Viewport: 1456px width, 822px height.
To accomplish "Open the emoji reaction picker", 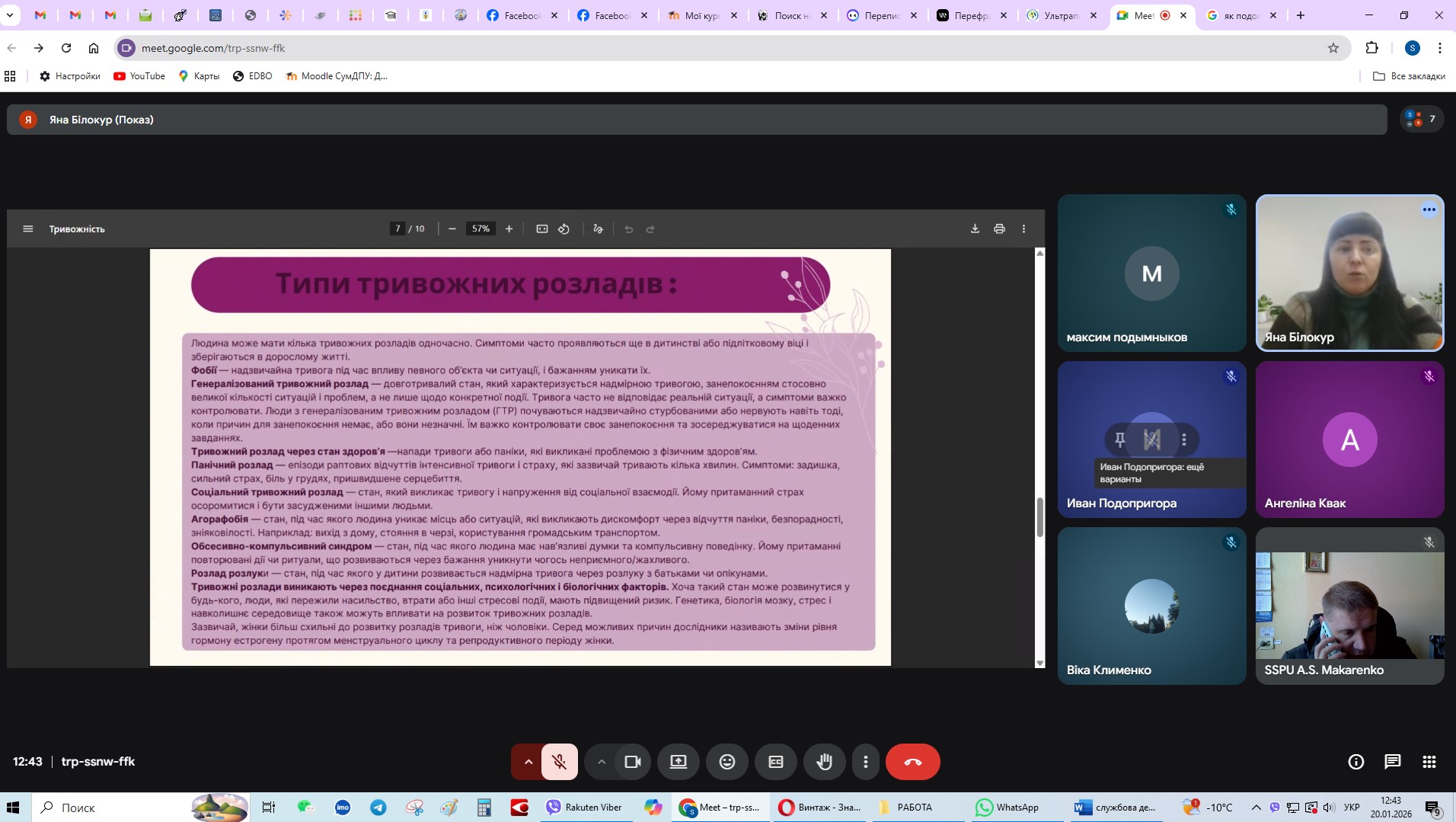I will click(x=726, y=762).
